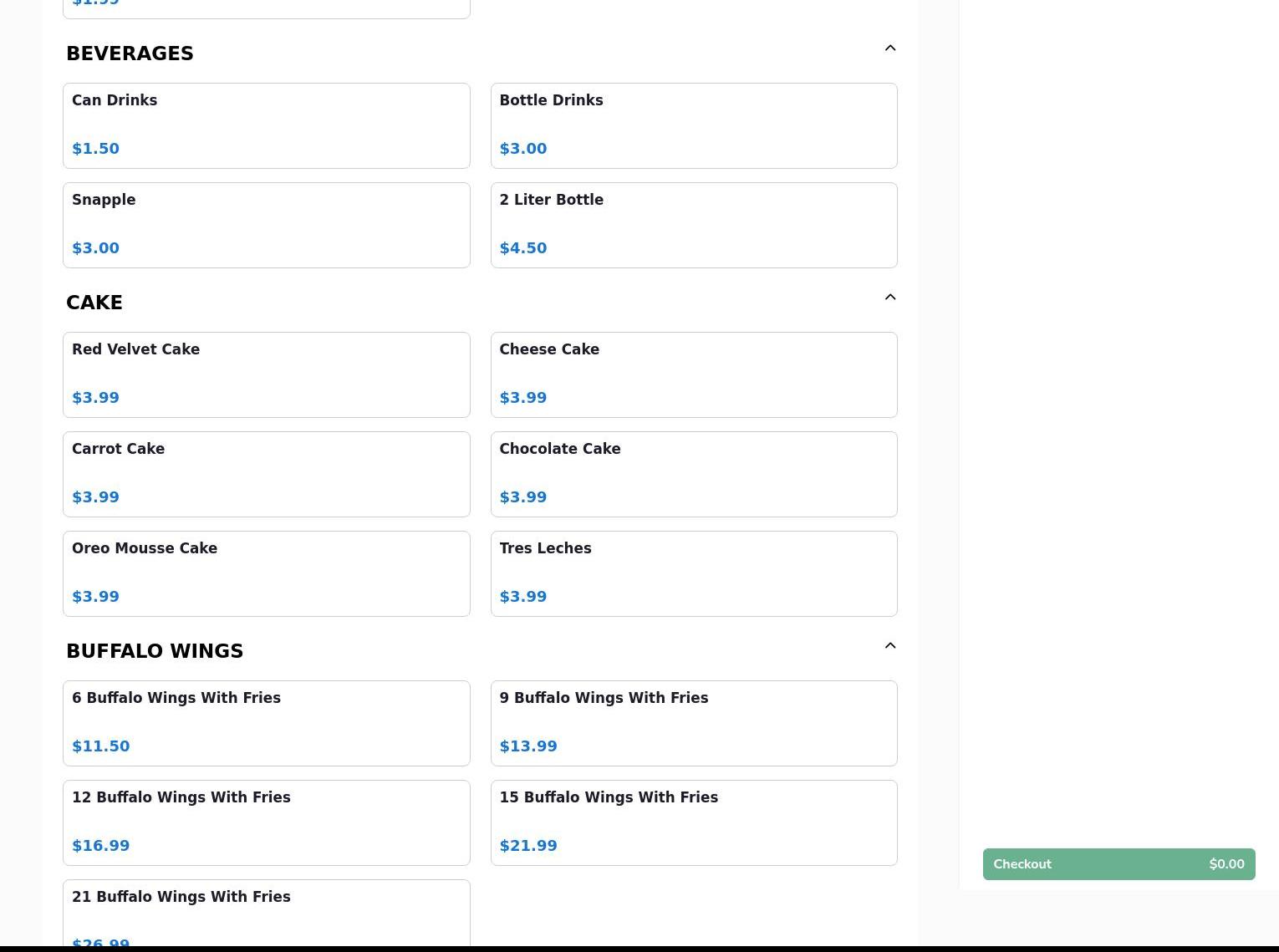Open Oreo Mousse Cake item
1279x952 pixels.
[x=266, y=573]
